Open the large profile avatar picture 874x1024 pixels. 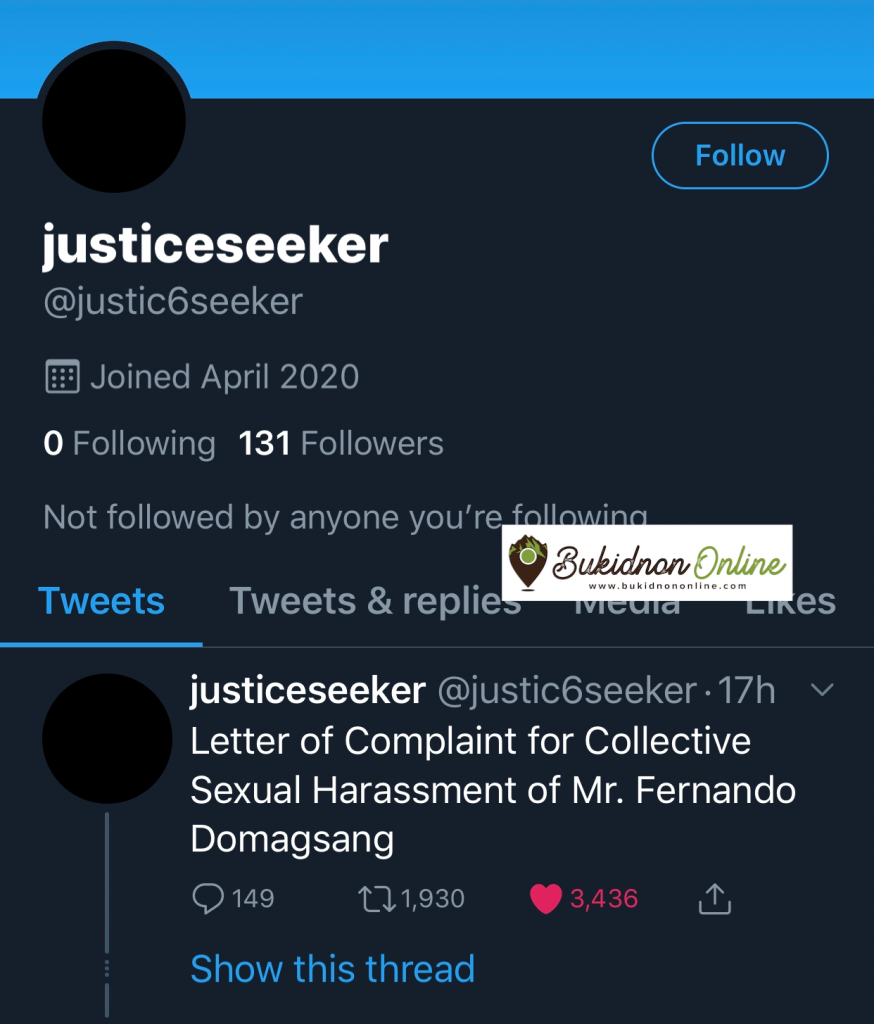coord(114,120)
